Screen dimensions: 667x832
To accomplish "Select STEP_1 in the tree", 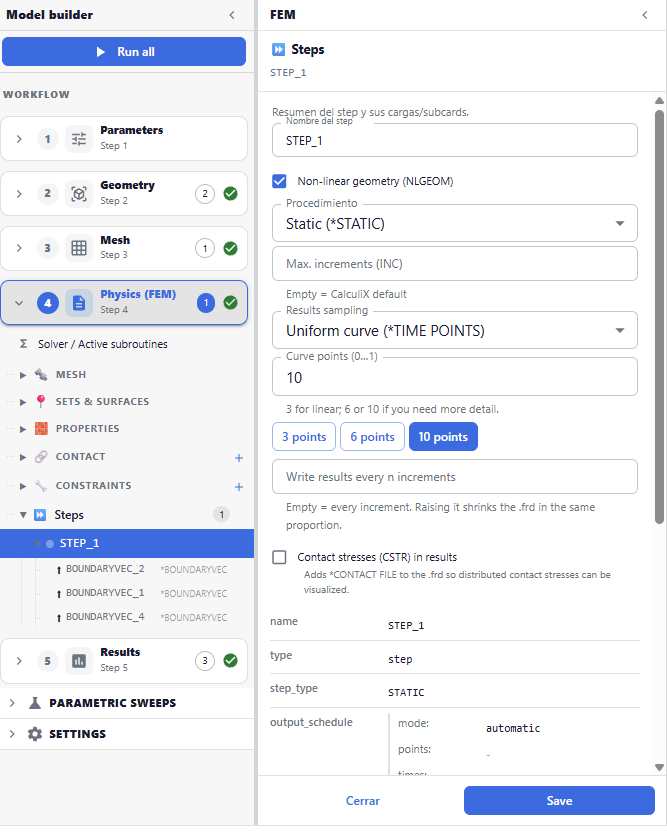I will click(127, 543).
